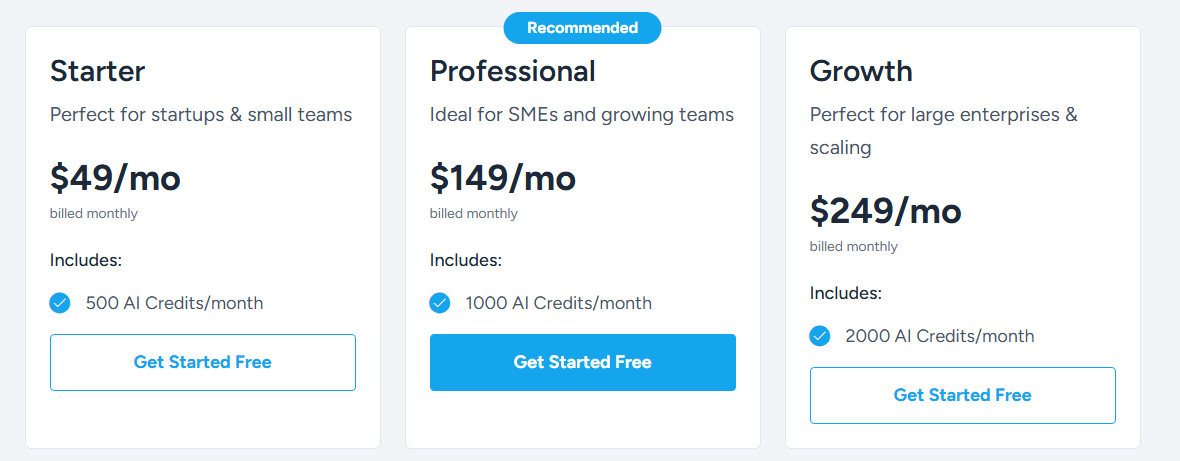Image resolution: width=1180 pixels, height=461 pixels.
Task: Click the checkmark icon beside 2000 AI Credits
Action: point(820,336)
